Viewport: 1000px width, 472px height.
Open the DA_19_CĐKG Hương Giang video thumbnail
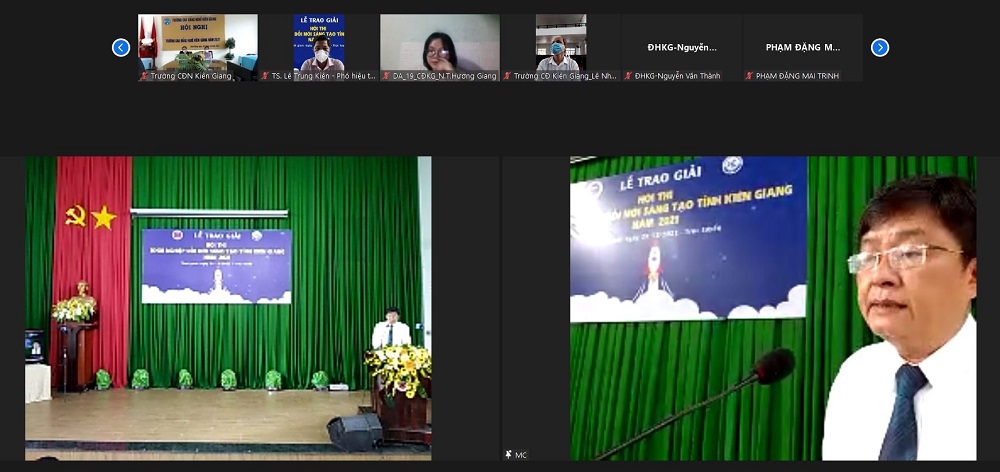pyautogui.click(x=440, y=42)
